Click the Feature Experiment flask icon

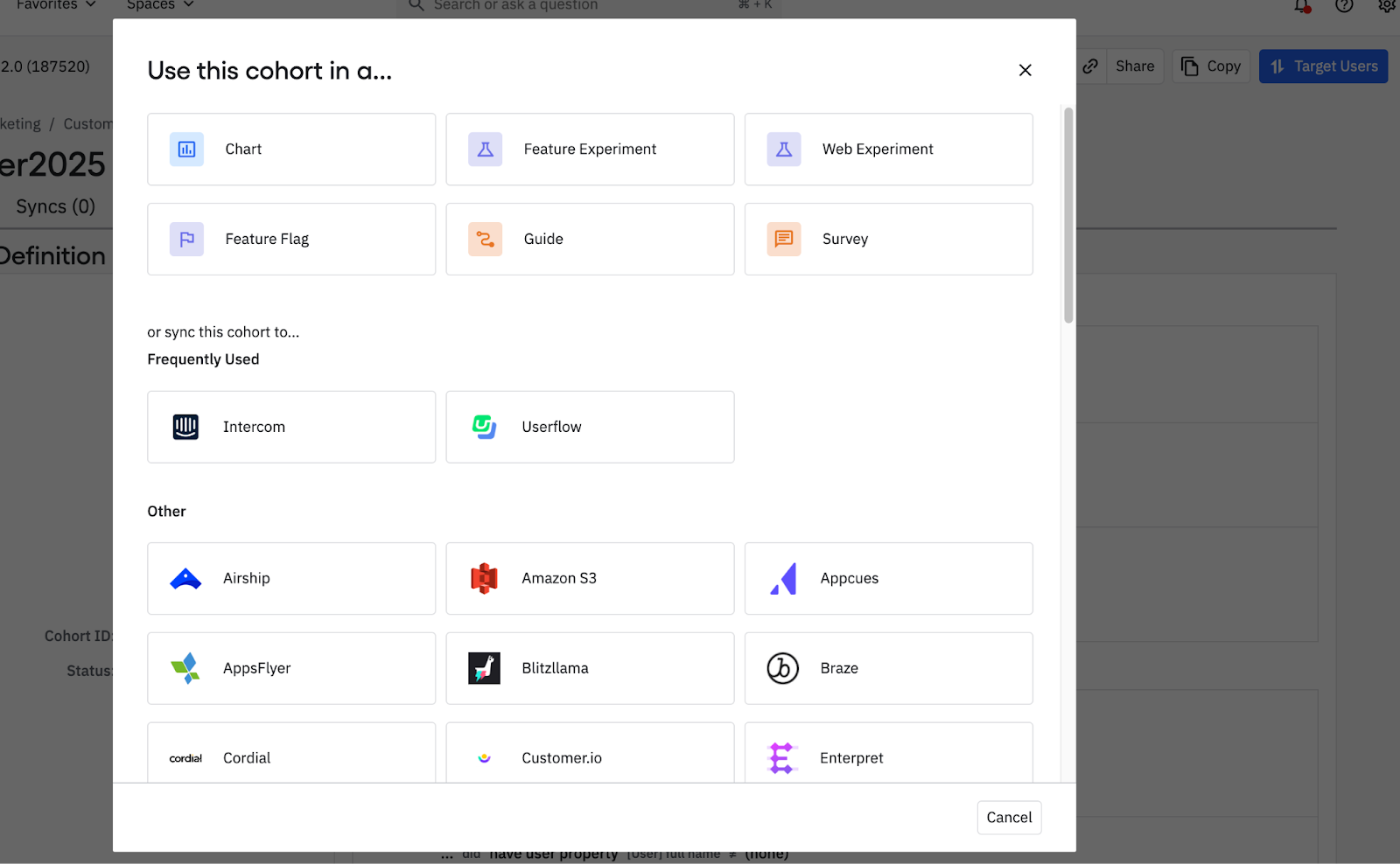pos(485,150)
